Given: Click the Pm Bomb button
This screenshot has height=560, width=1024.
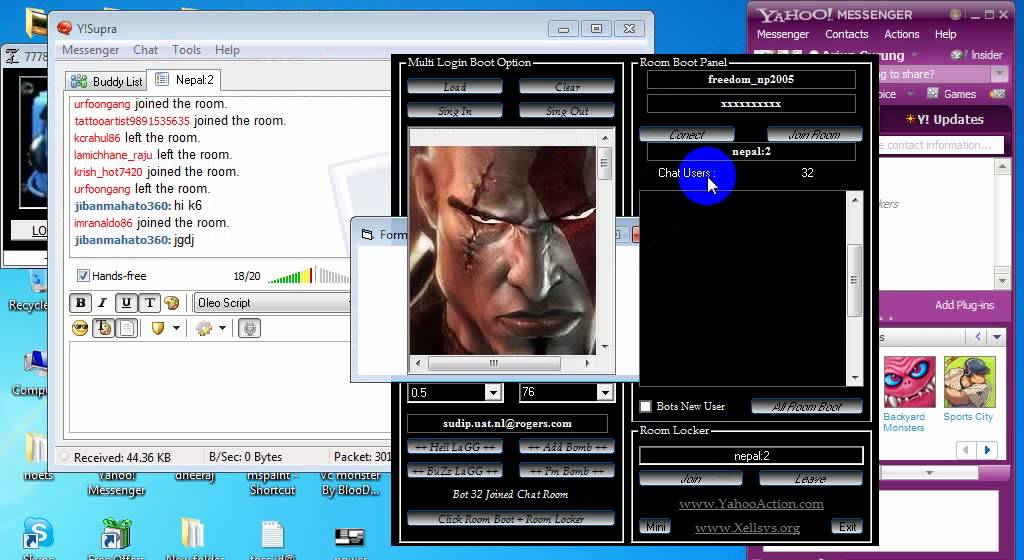Looking at the screenshot, I should [567, 471].
